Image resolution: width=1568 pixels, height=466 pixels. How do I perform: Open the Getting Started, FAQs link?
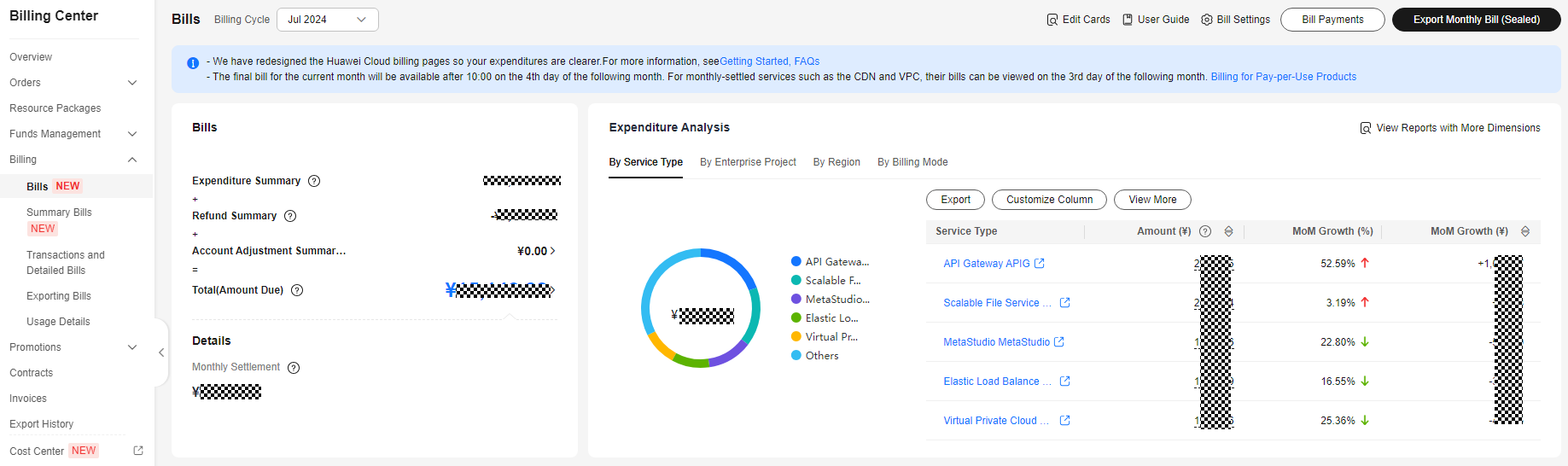pyautogui.click(x=769, y=61)
